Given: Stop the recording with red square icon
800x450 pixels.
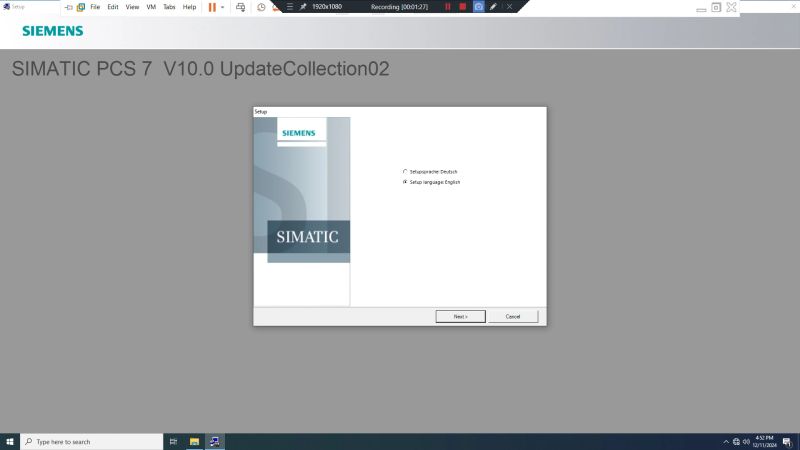Looking at the screenshot, I should pyautogui.click(x=463, y=7).
